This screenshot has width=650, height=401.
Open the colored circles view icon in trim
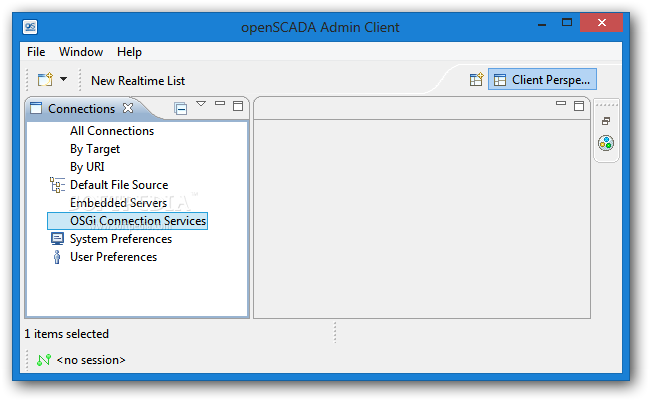[x=606, y=143]
